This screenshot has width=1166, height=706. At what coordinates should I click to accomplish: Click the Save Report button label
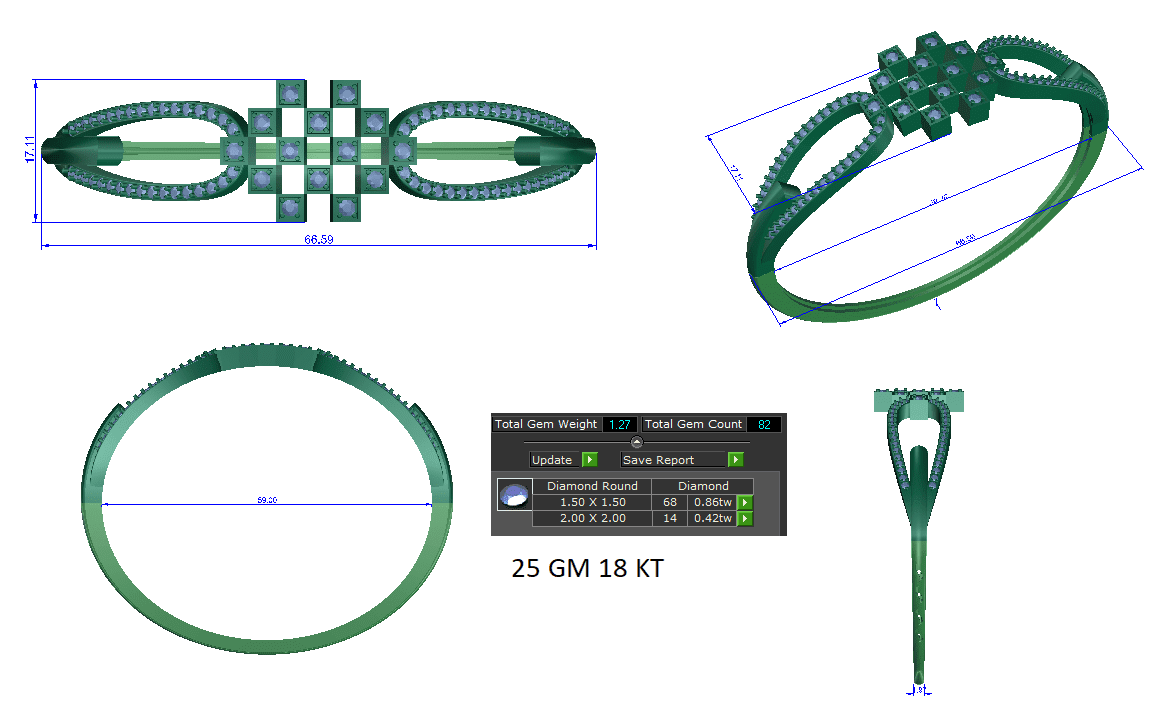(x=658, y=460)
